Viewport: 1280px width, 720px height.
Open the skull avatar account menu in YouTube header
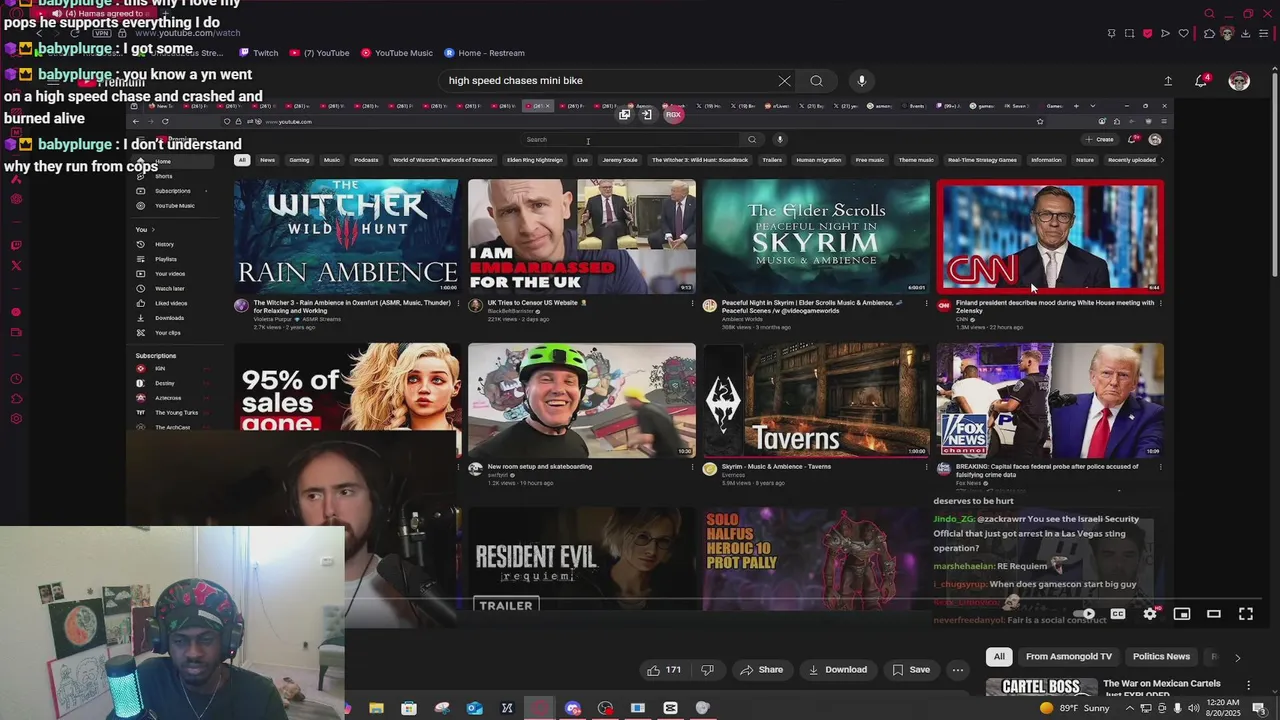[1239, 81]
